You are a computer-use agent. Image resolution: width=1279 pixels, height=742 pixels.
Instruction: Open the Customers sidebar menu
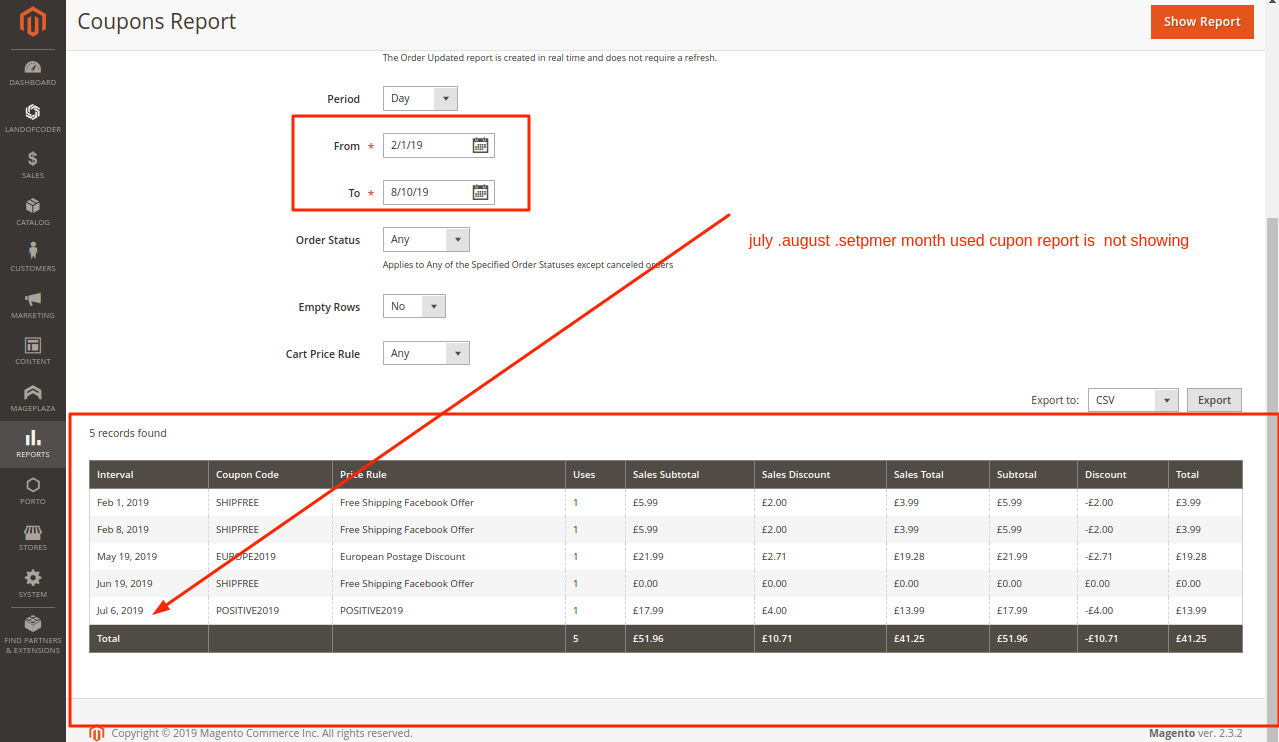coord(33,258)
